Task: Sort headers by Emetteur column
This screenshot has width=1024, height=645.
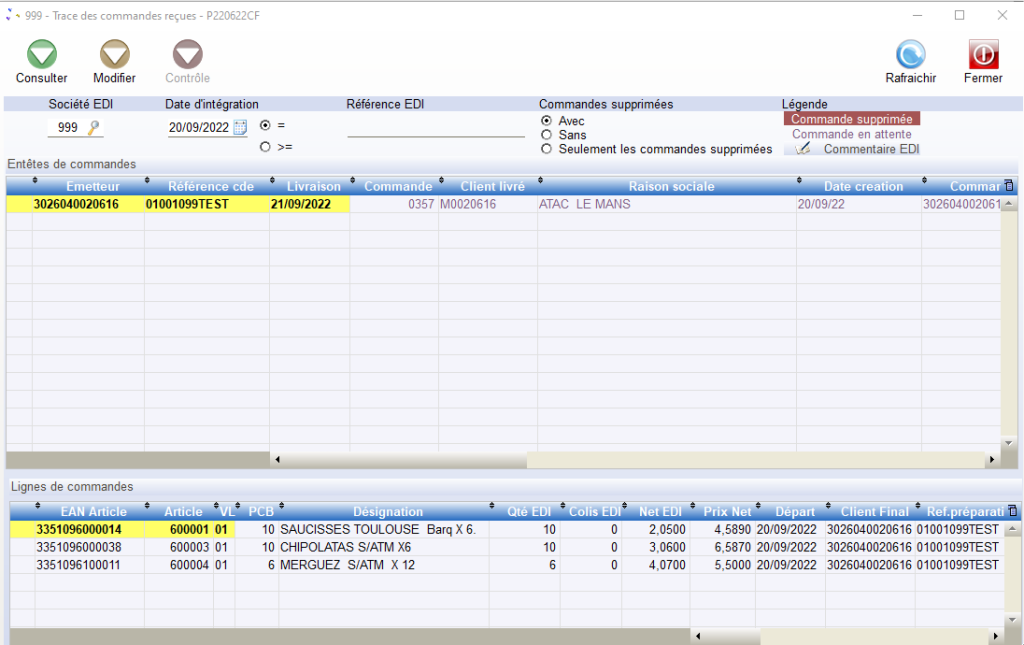Action: (92, 187)
